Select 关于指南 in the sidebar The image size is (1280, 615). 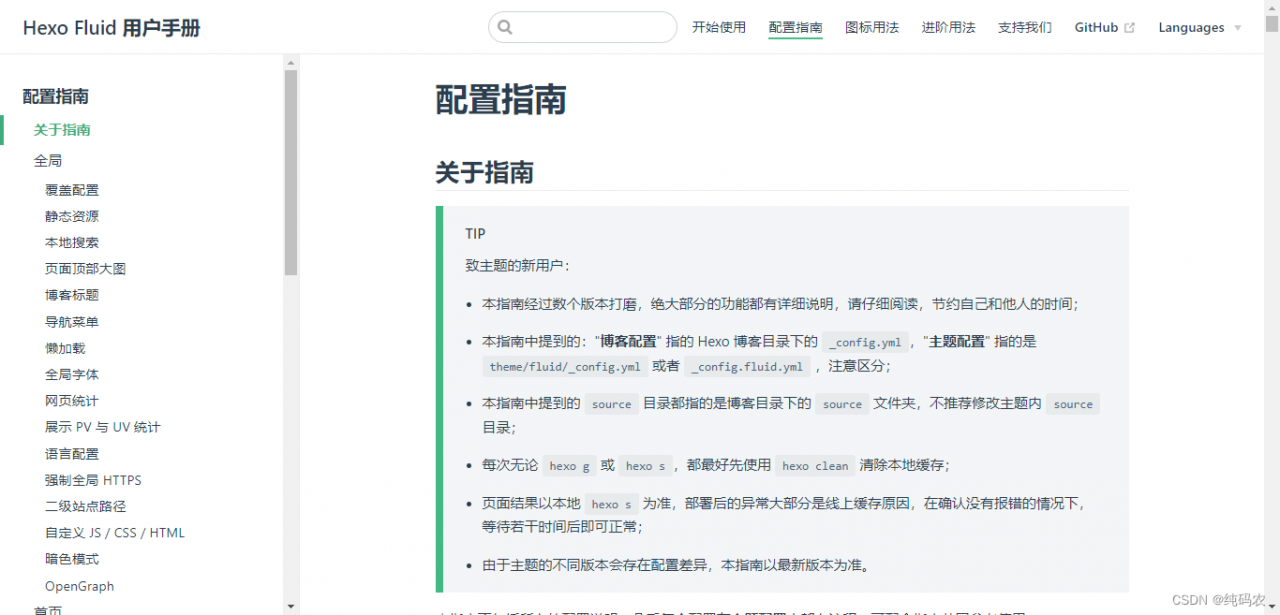pyautogui.click(x=62, y=130)
